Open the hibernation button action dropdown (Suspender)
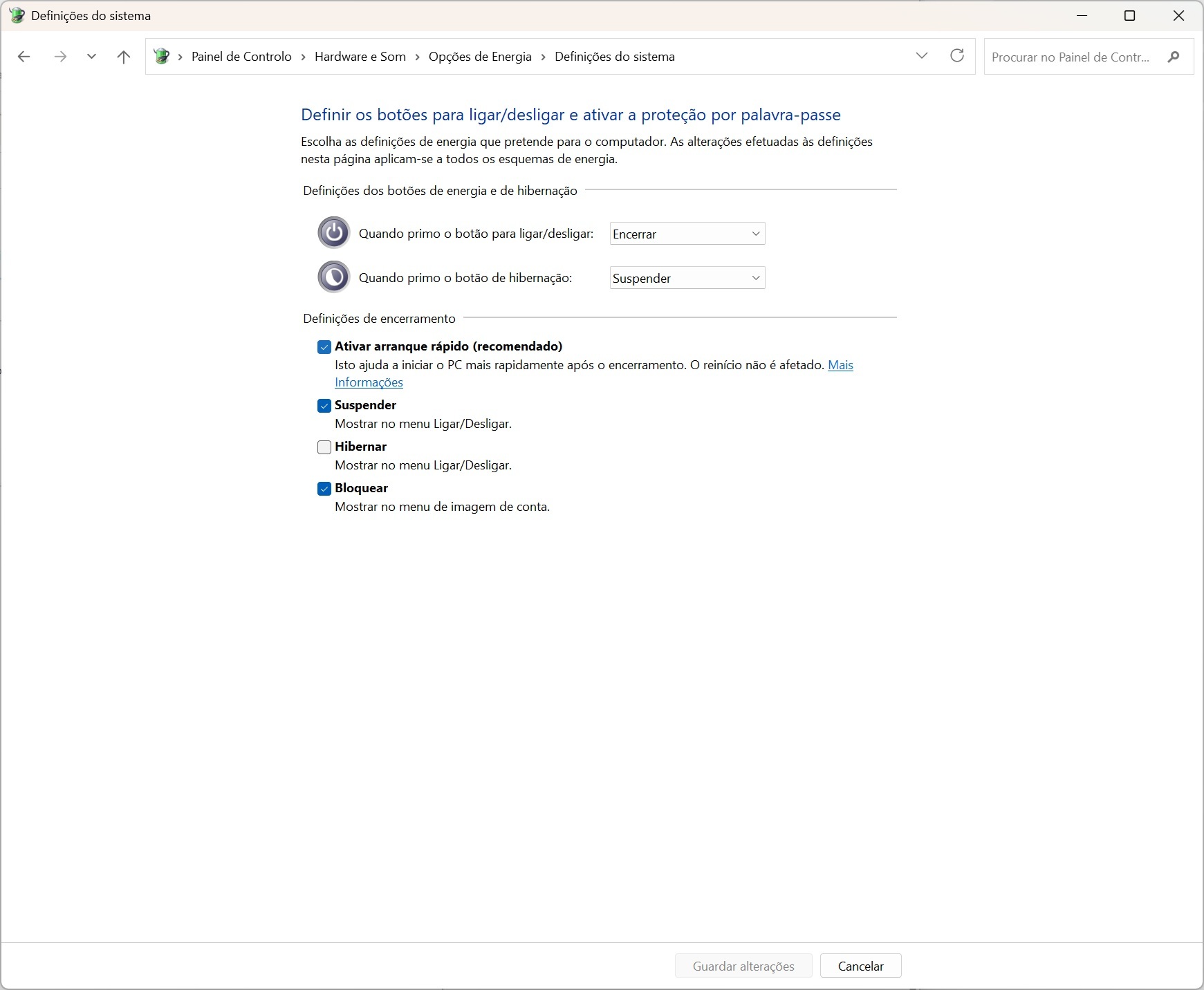The height and width of the screenshot is (990, 1204). [687, 278]
